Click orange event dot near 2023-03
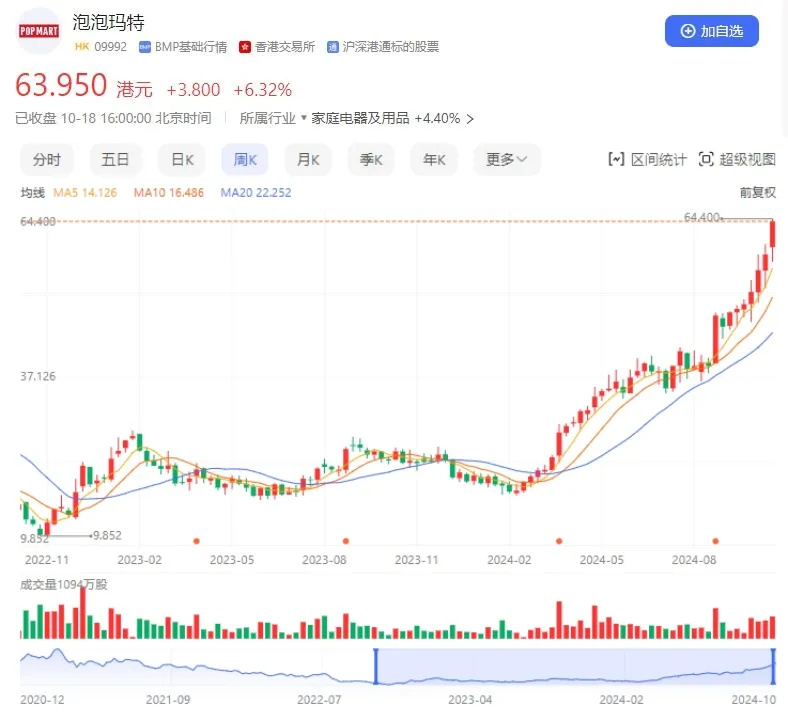This screenshot has width=788, height=721. click(196, 541)
